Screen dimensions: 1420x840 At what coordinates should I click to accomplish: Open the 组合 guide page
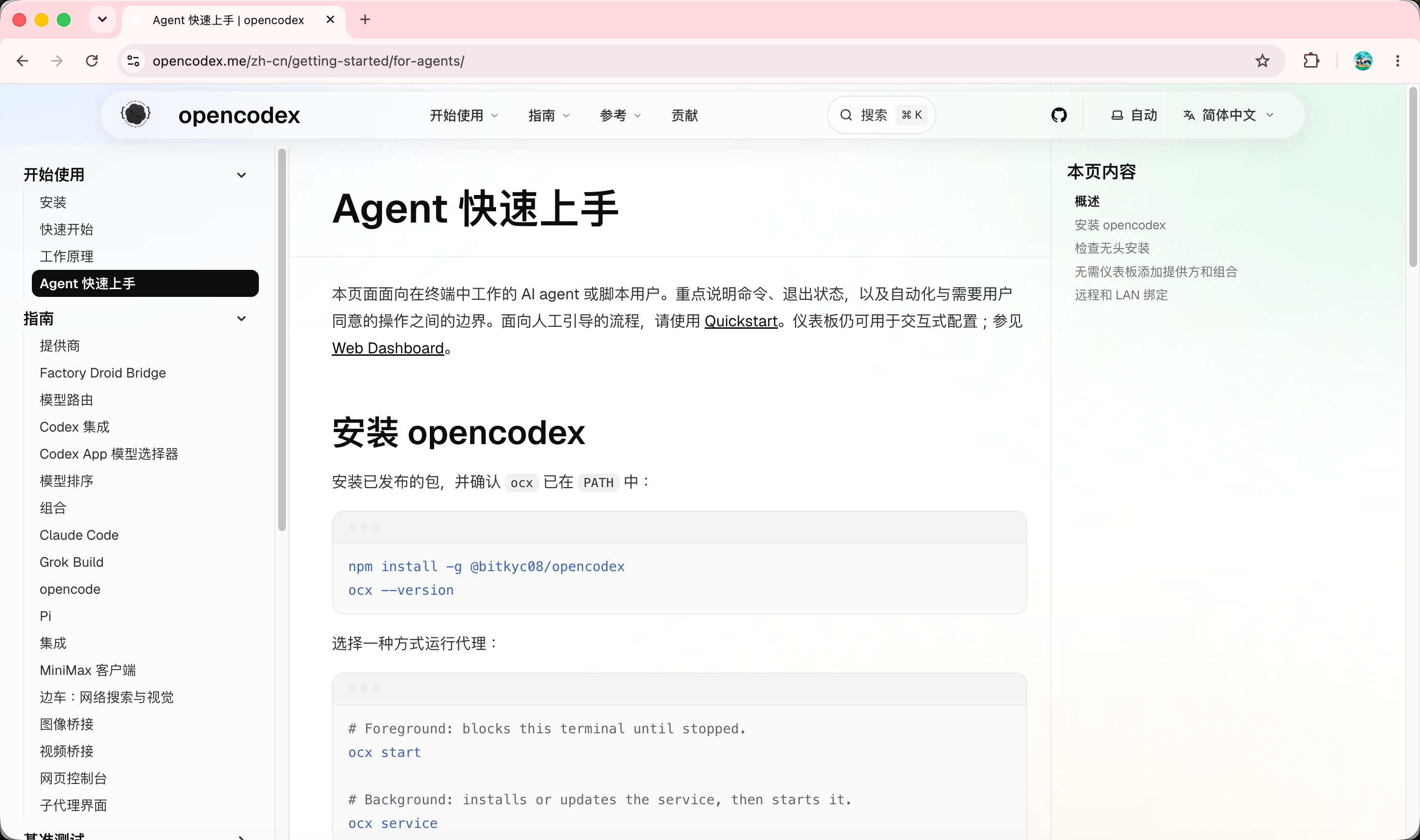click(53, 508)
